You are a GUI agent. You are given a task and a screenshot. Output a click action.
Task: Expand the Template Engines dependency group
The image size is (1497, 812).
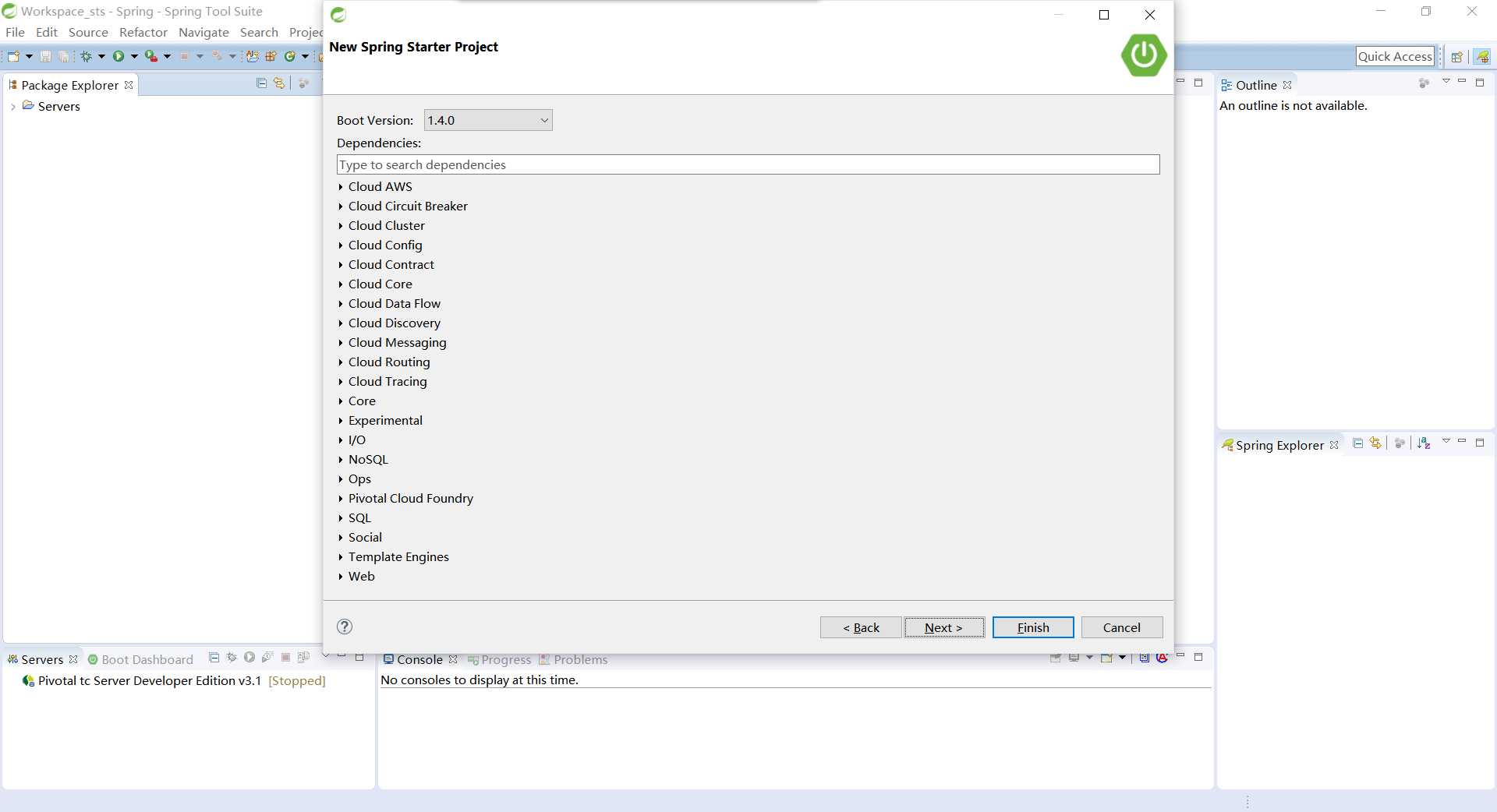point(341,557)
